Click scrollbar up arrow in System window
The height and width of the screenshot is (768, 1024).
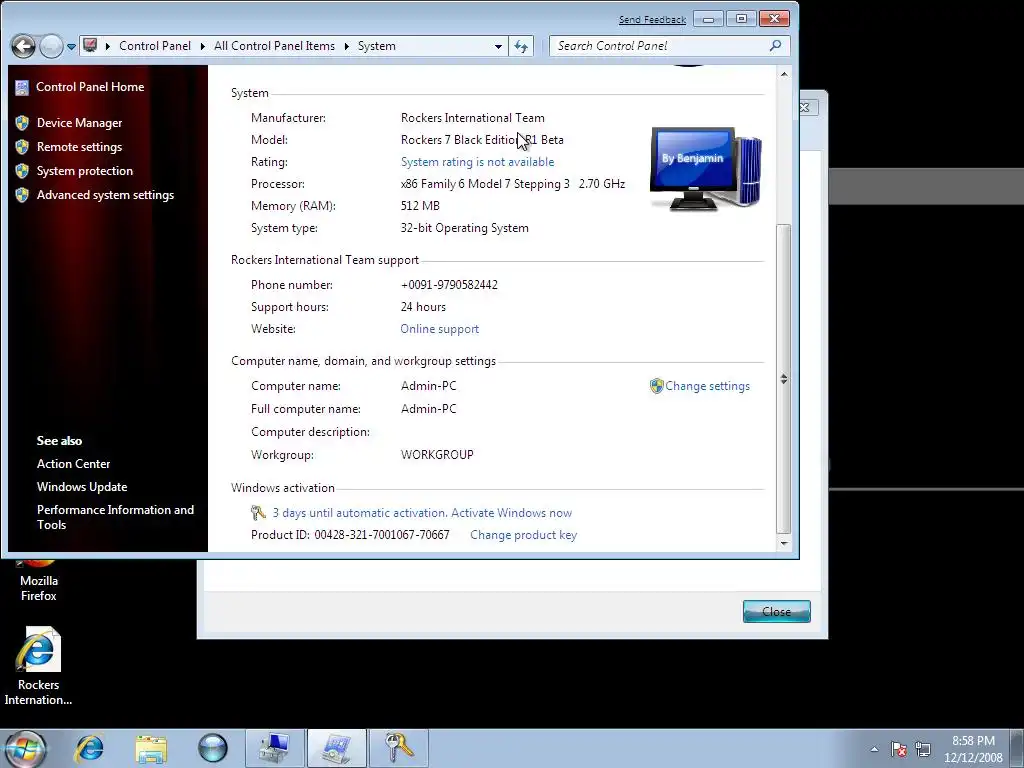(784, 74)
